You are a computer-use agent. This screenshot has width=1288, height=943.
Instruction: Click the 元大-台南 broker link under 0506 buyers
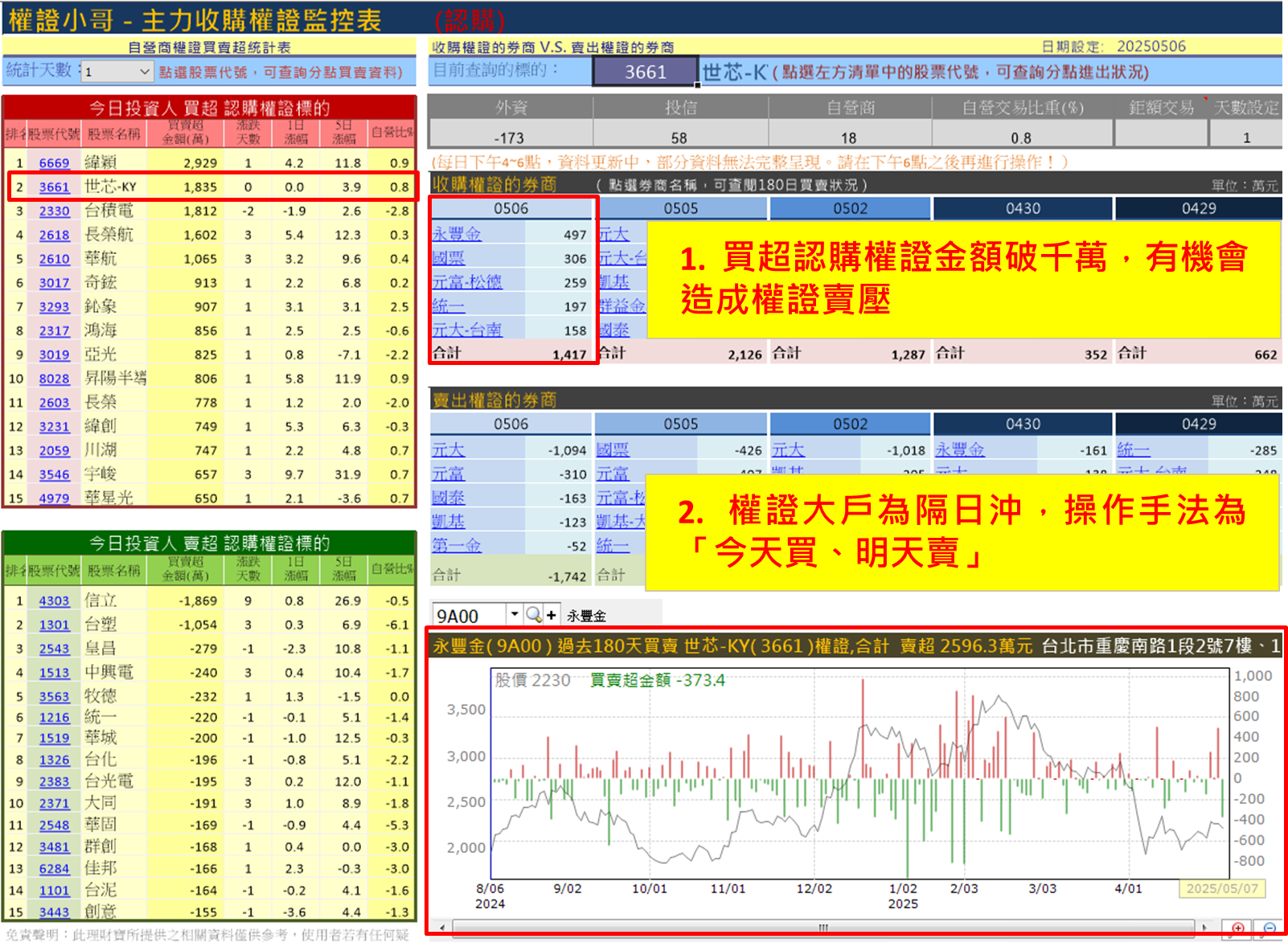coord(467,330)
